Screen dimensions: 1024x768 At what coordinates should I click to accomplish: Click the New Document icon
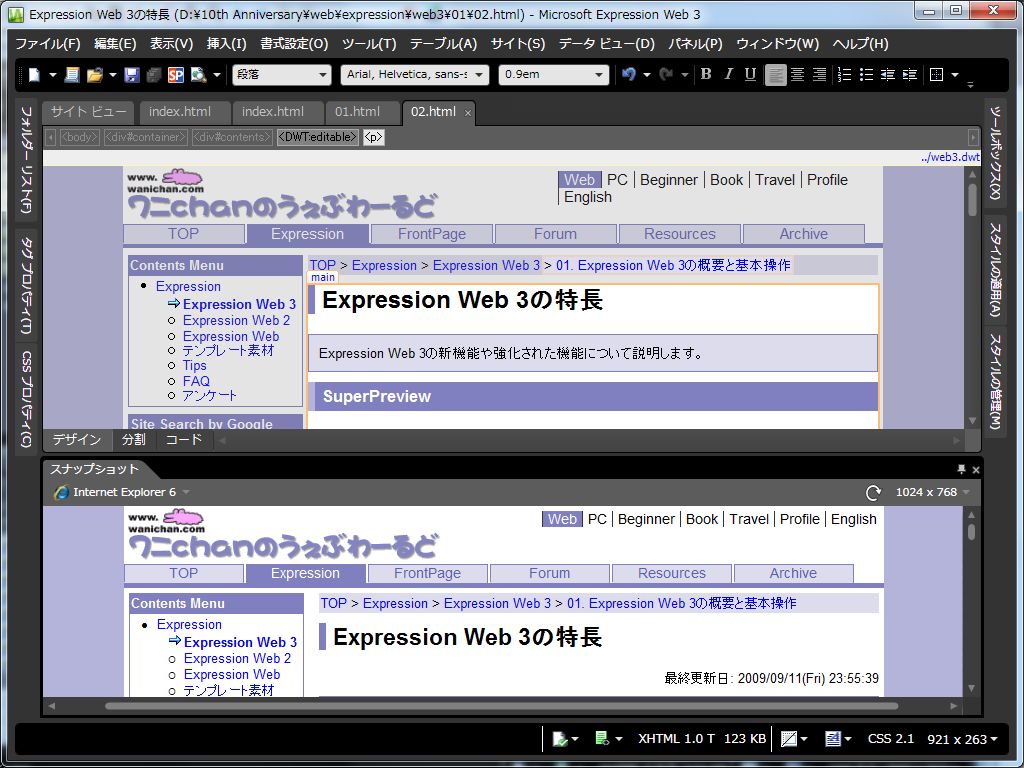(34, 74)
